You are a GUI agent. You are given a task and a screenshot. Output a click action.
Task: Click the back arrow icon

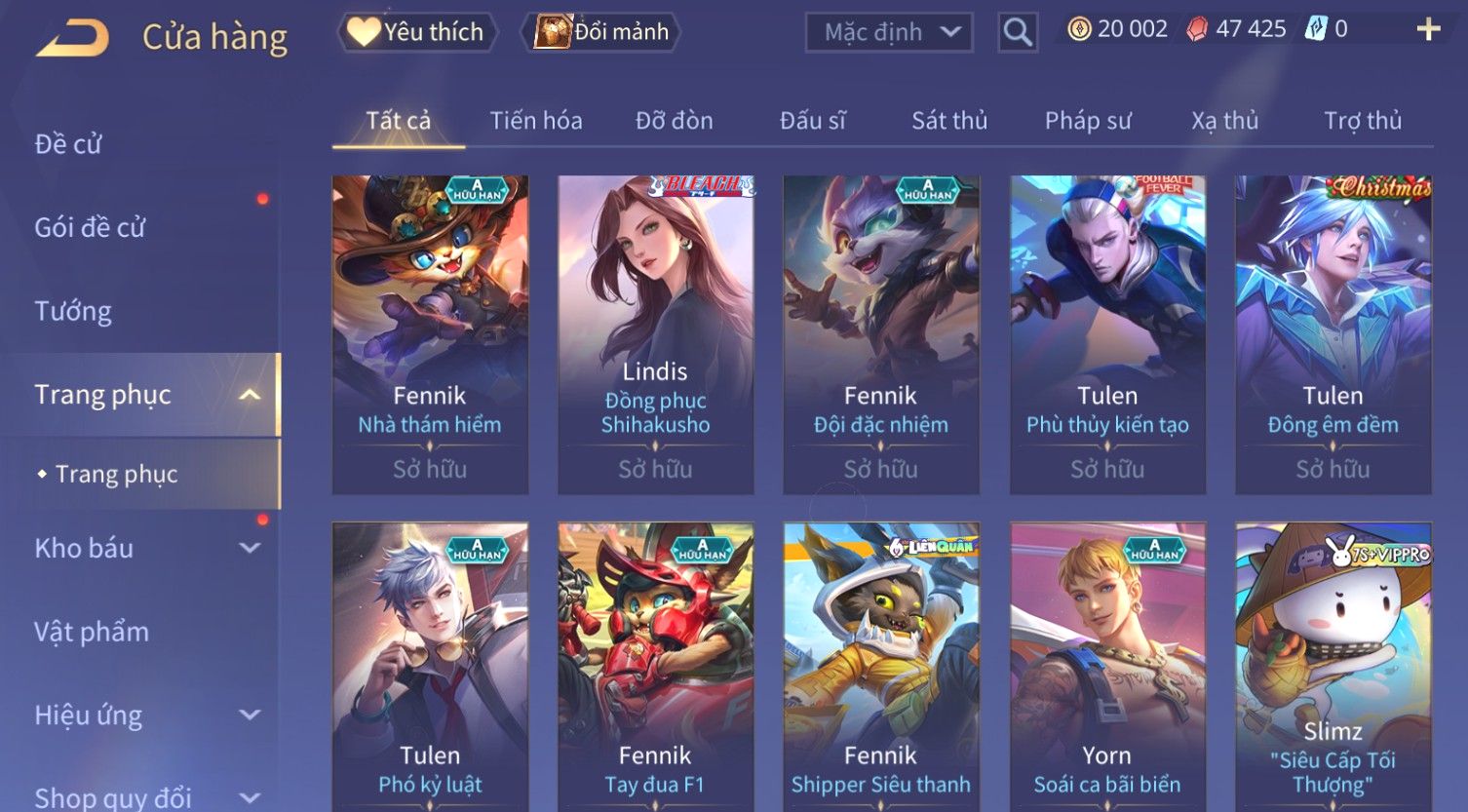click(72, 38)
